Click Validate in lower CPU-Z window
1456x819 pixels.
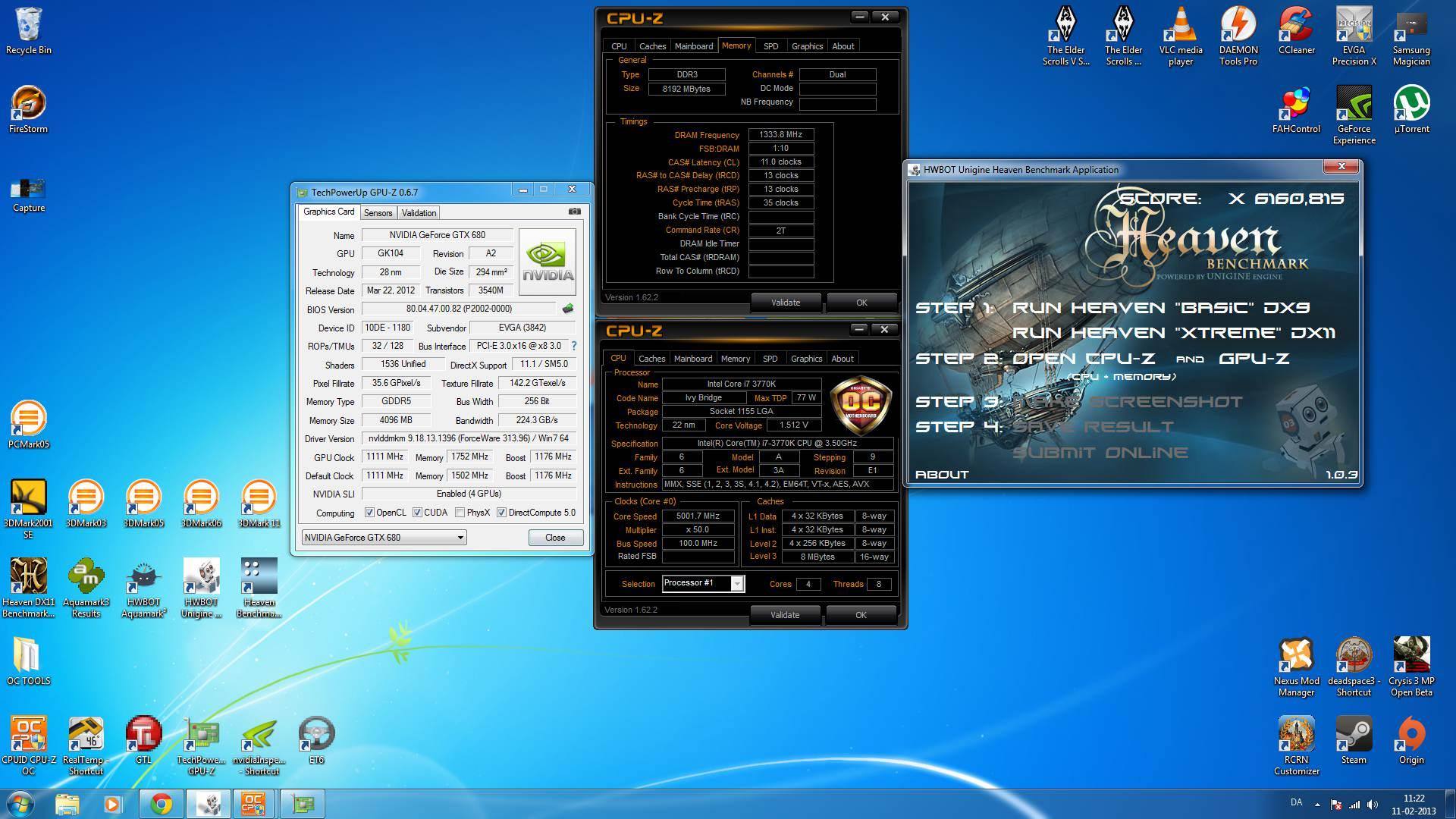785,615
